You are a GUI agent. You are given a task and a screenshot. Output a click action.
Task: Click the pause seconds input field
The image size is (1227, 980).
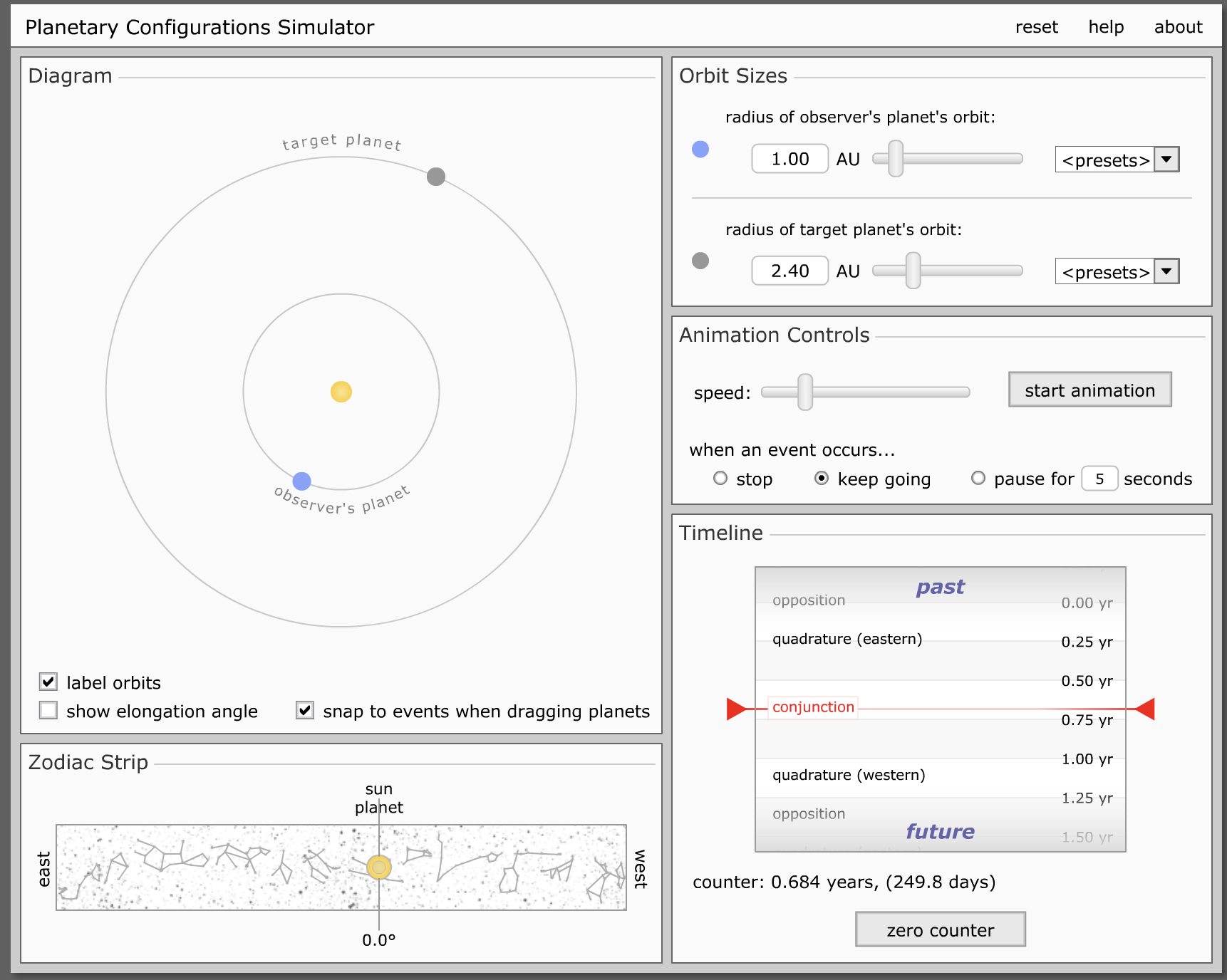point(1099,479)
